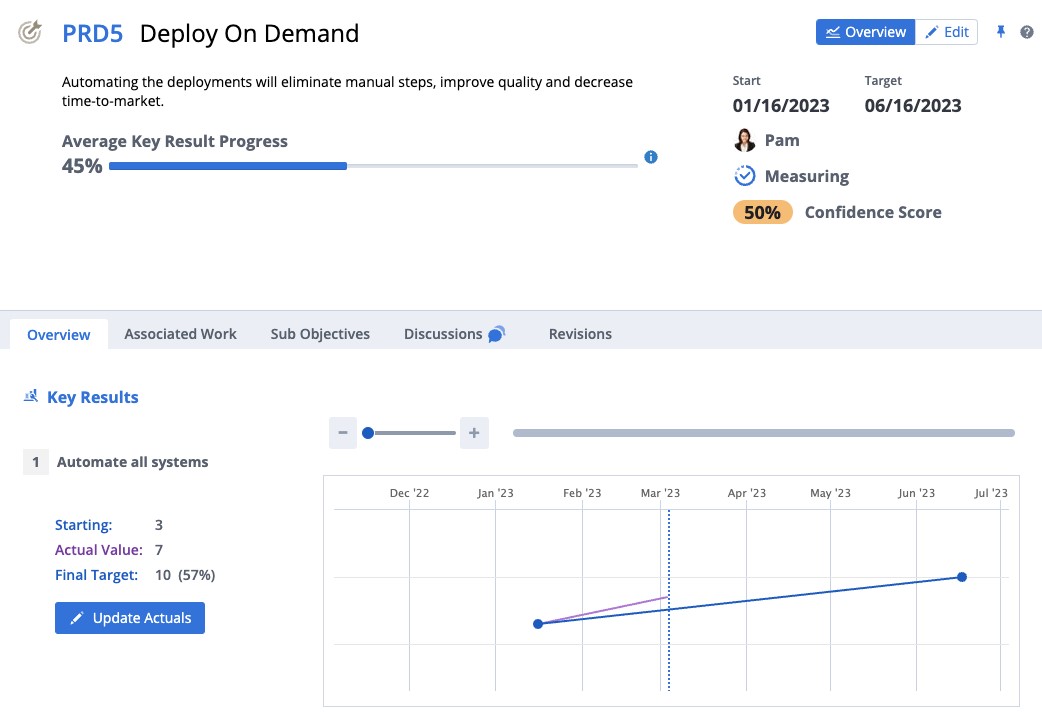Open the Associated Work tab
The height and width of the screenshot is (726, 1042).
pyautogui.click(x=180, y=334)
